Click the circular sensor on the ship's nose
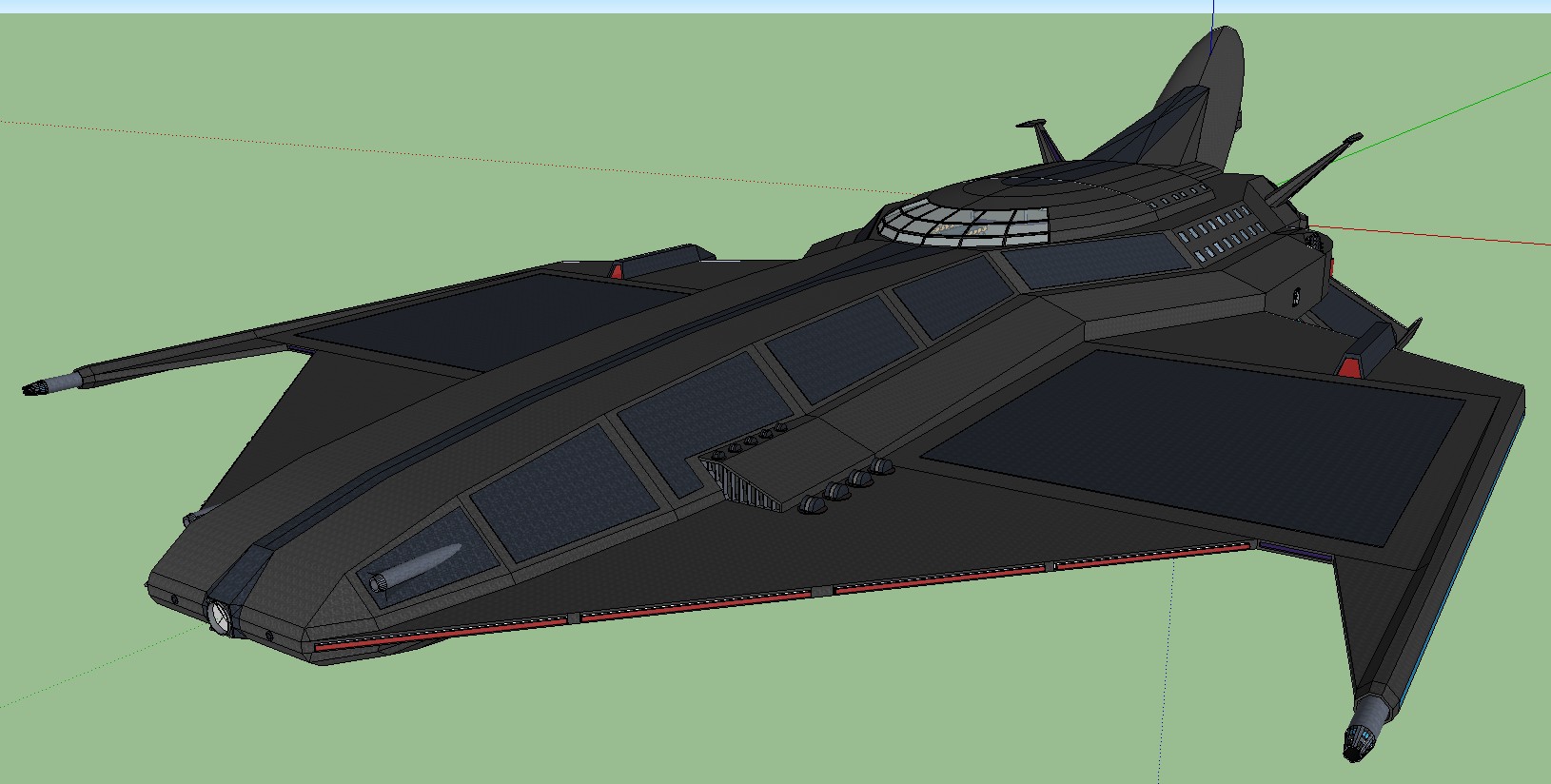This screenshot has width=1551, height=784. click(x=220, y=617)
